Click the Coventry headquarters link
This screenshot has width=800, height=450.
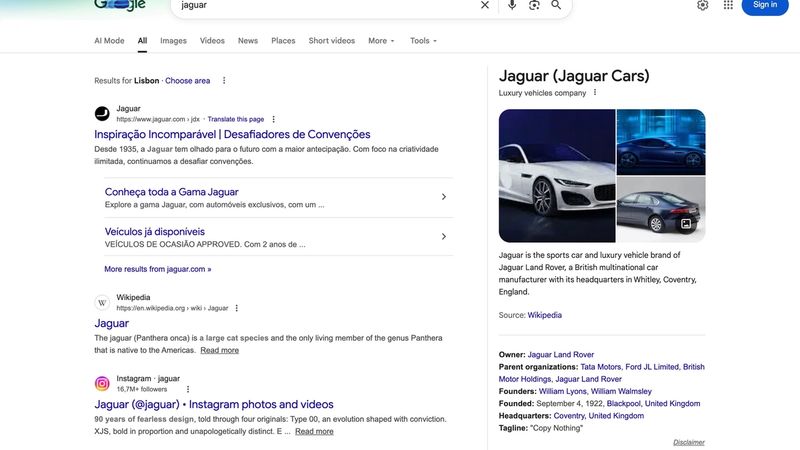pos(569,416)
